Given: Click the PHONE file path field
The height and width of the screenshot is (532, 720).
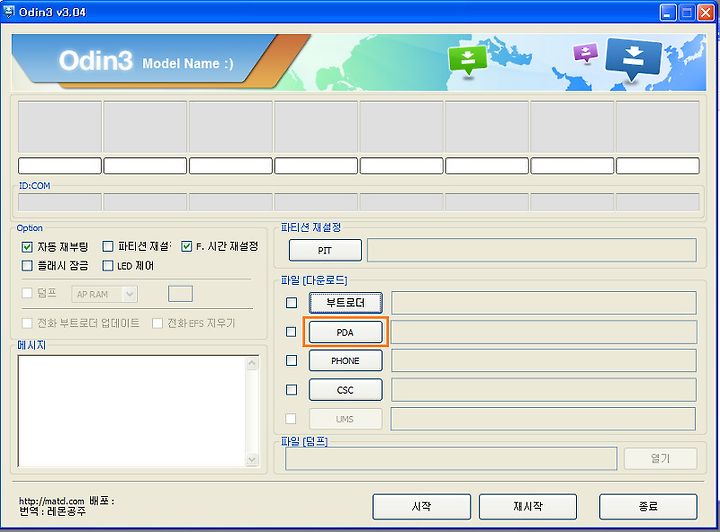Looking at the screenshot, I should (544, 361).
